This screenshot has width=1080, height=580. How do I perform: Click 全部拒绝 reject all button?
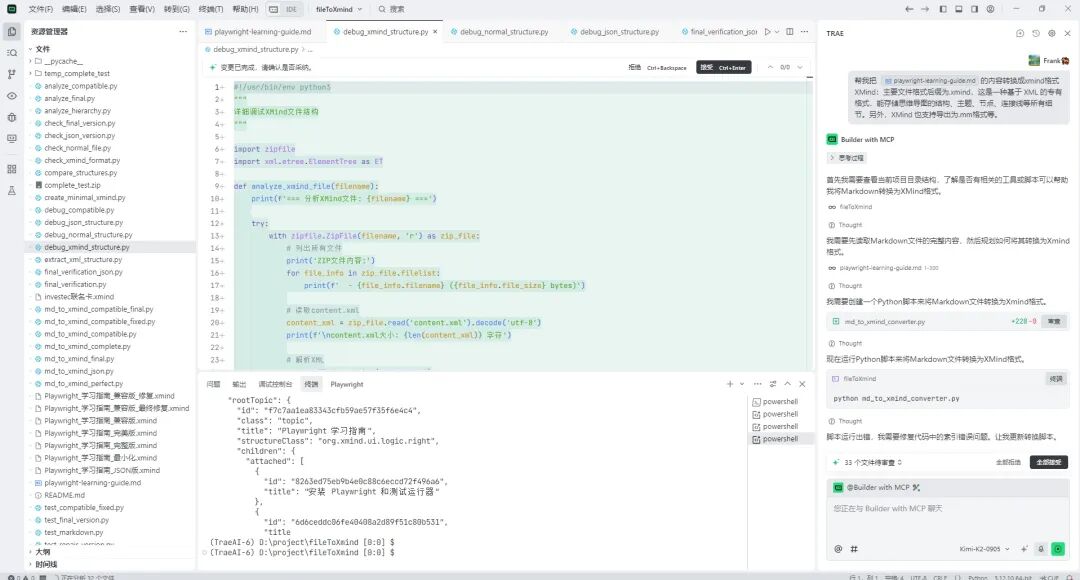point(1008,462)
